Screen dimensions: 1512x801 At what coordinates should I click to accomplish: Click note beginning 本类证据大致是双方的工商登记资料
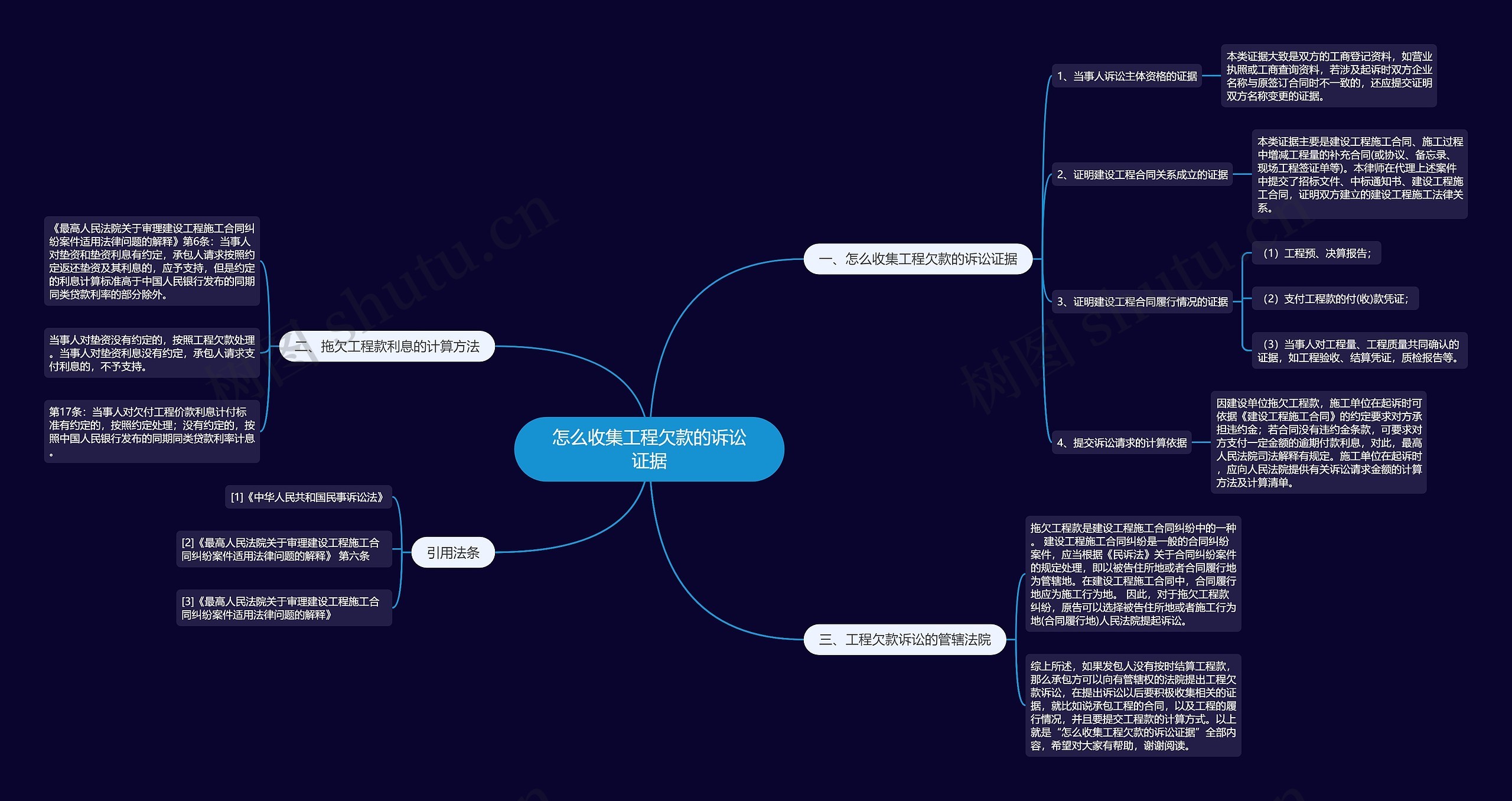pyautogui.click(x=1328, y=76)
